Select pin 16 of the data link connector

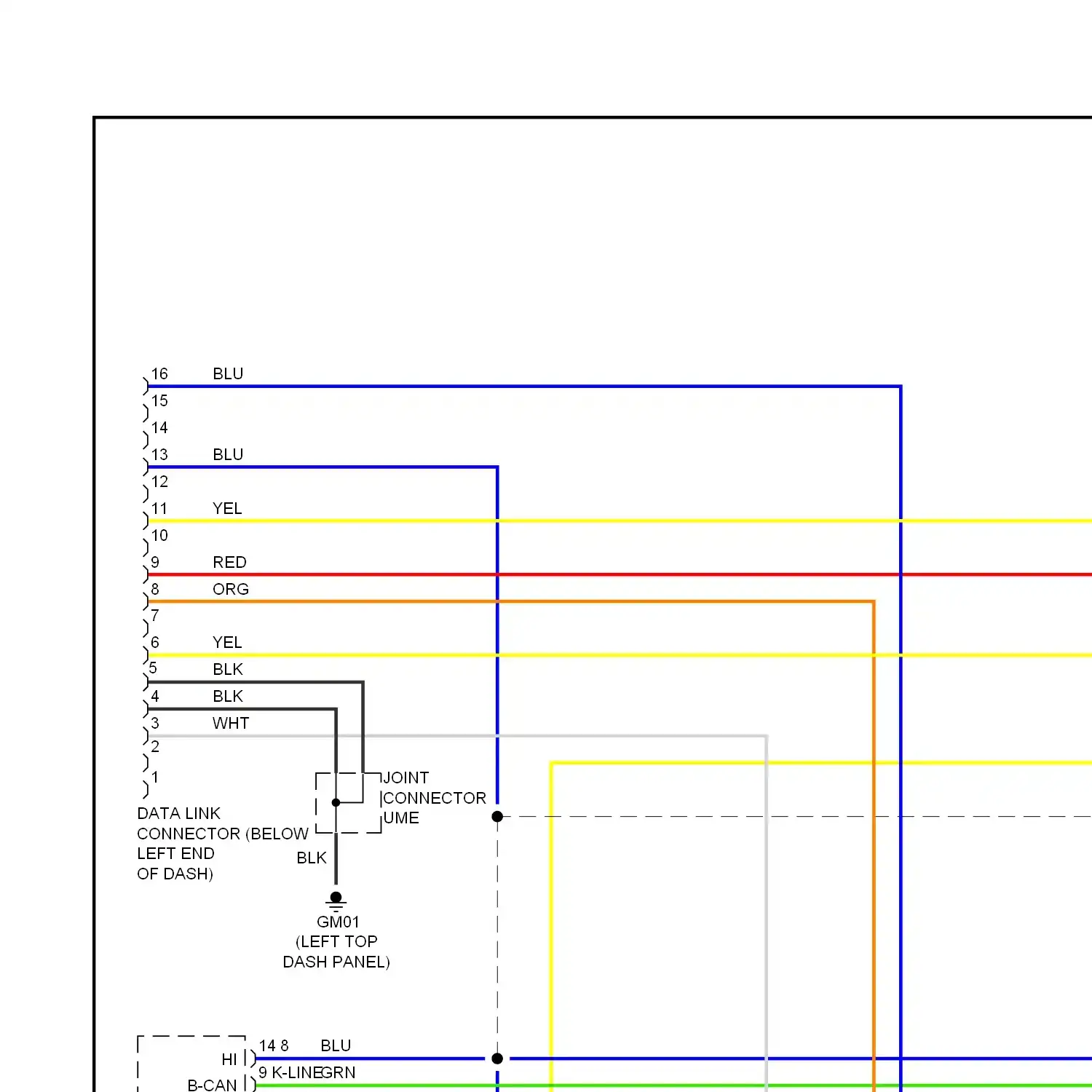159,374
